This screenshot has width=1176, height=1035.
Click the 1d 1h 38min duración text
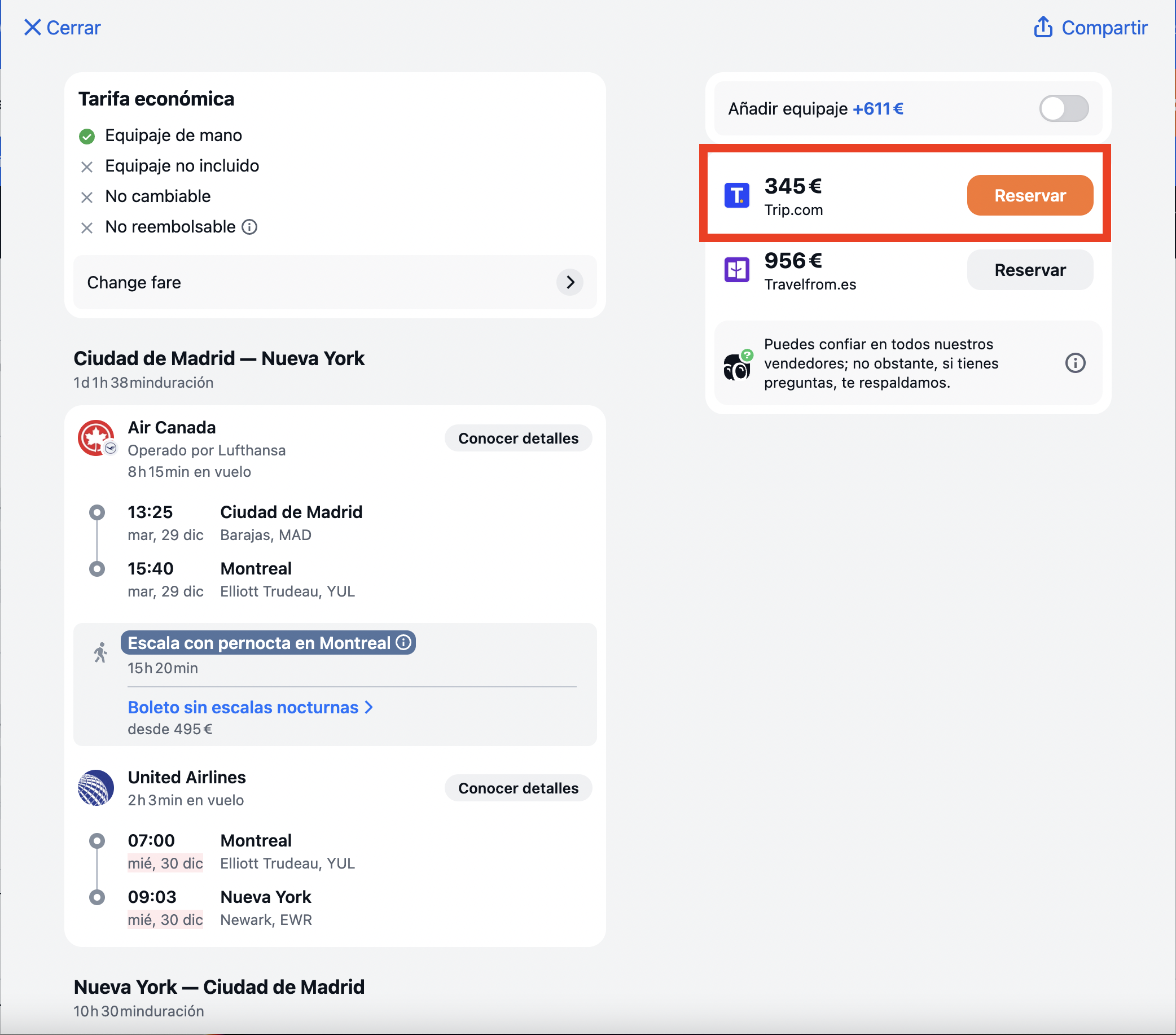point(143,383)
